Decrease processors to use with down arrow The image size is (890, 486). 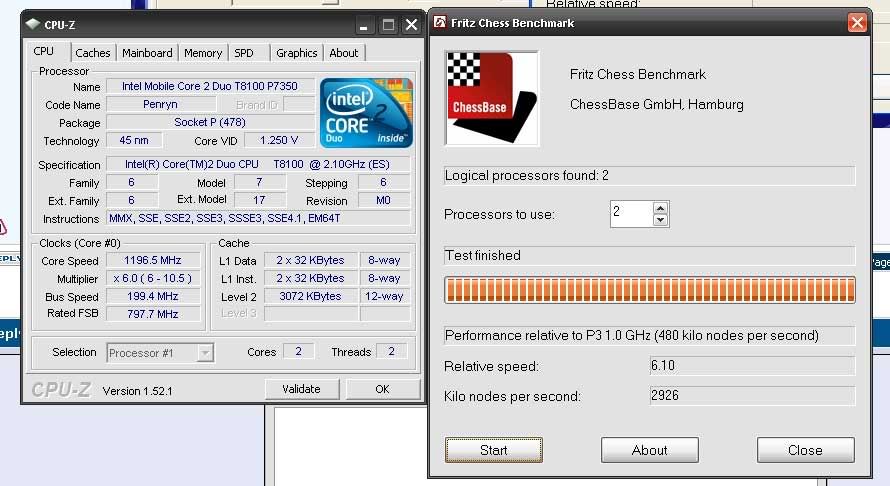tap(660, 220)
